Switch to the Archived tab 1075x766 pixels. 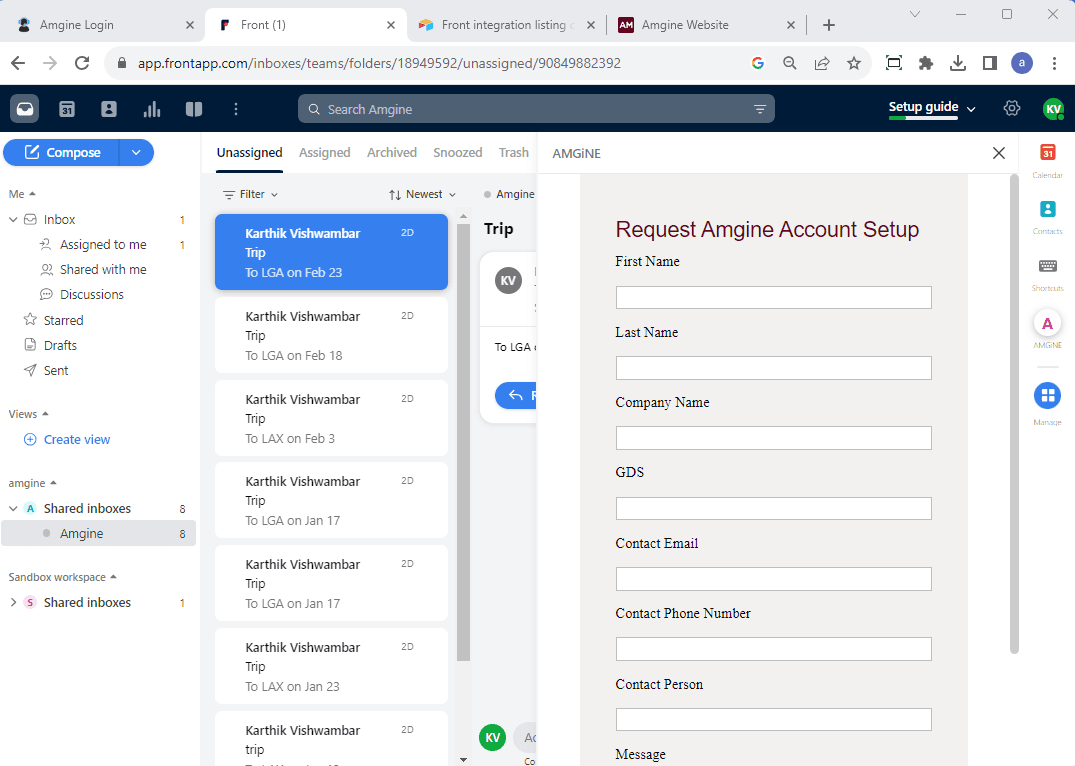tap(391, 152)
